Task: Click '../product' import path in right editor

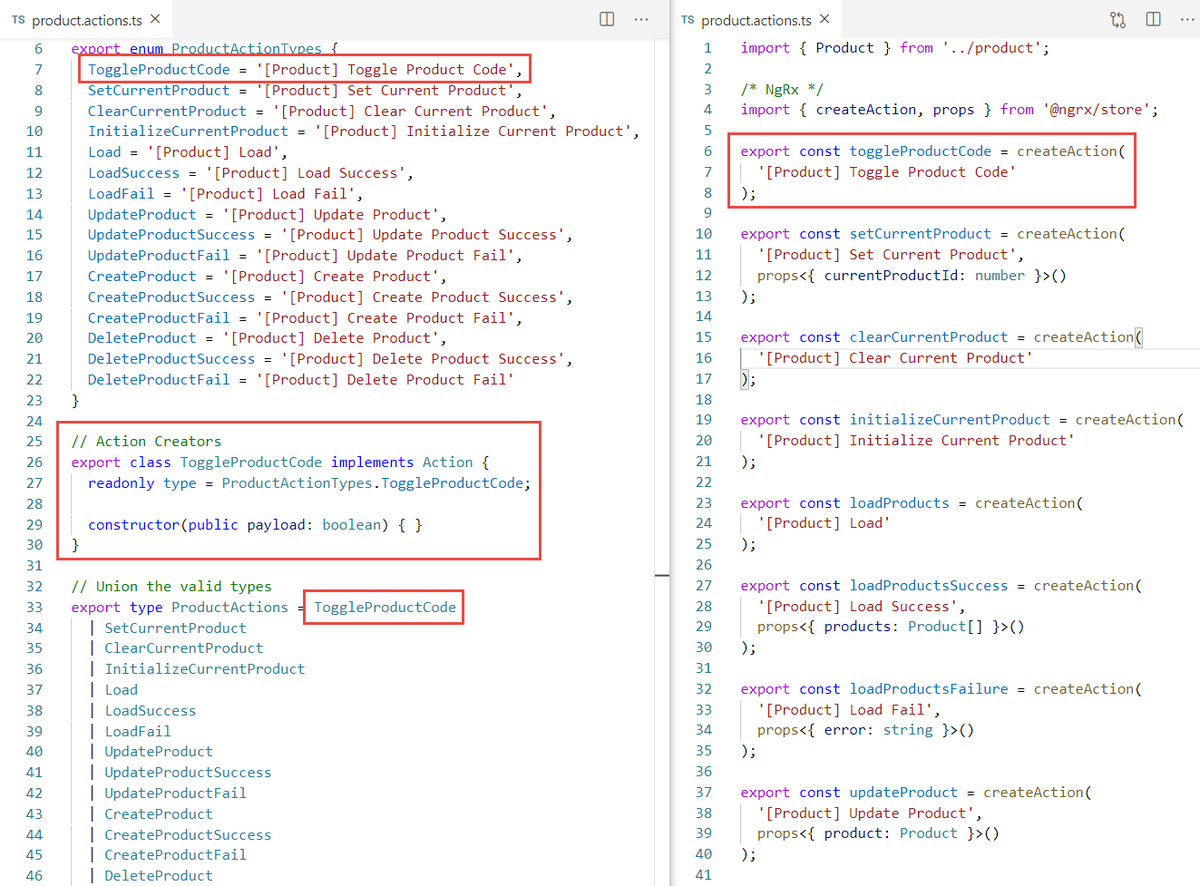Action: (x=992, y=48)
